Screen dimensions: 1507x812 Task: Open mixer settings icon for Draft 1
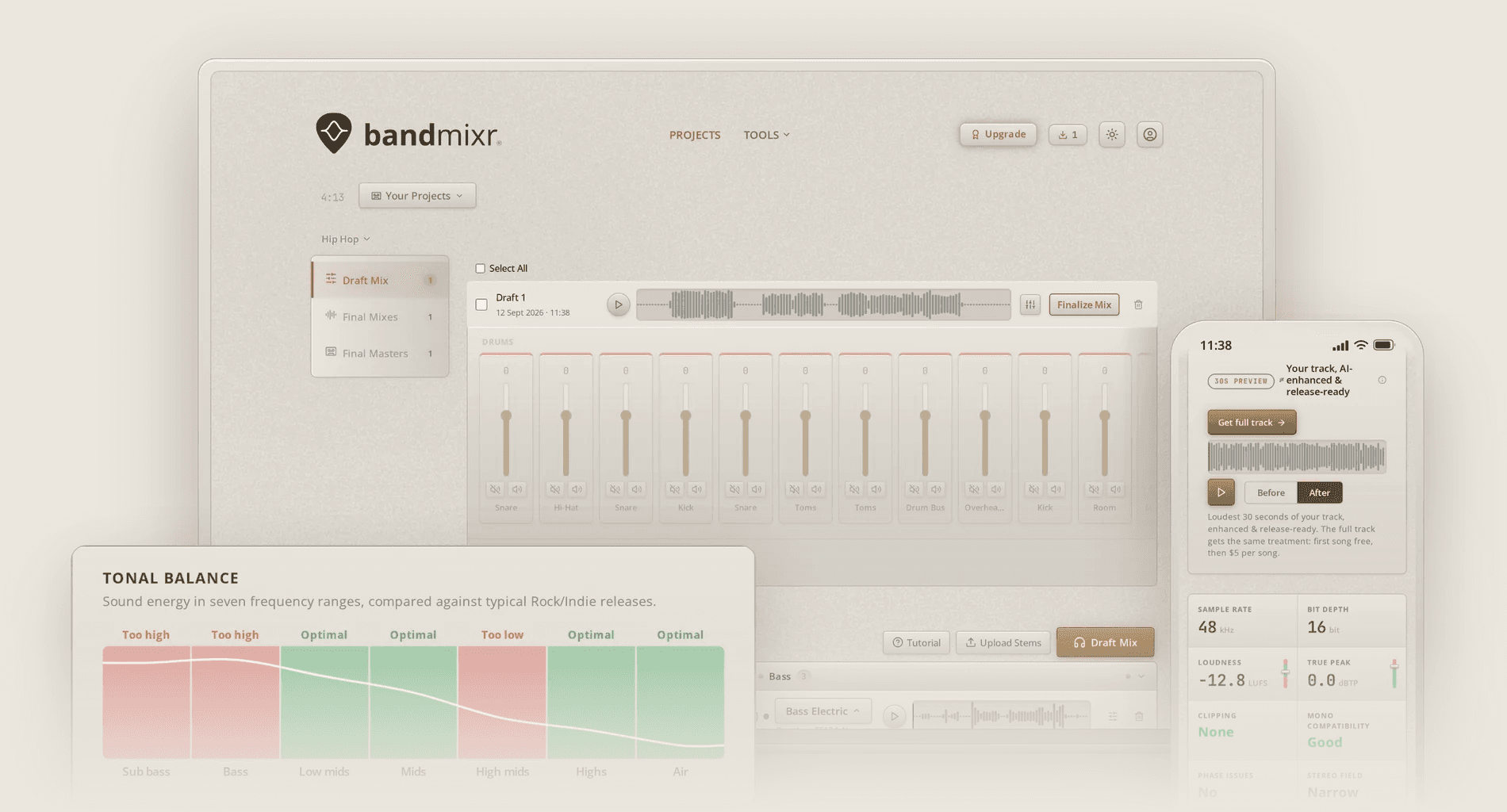tap(1030, 304)
